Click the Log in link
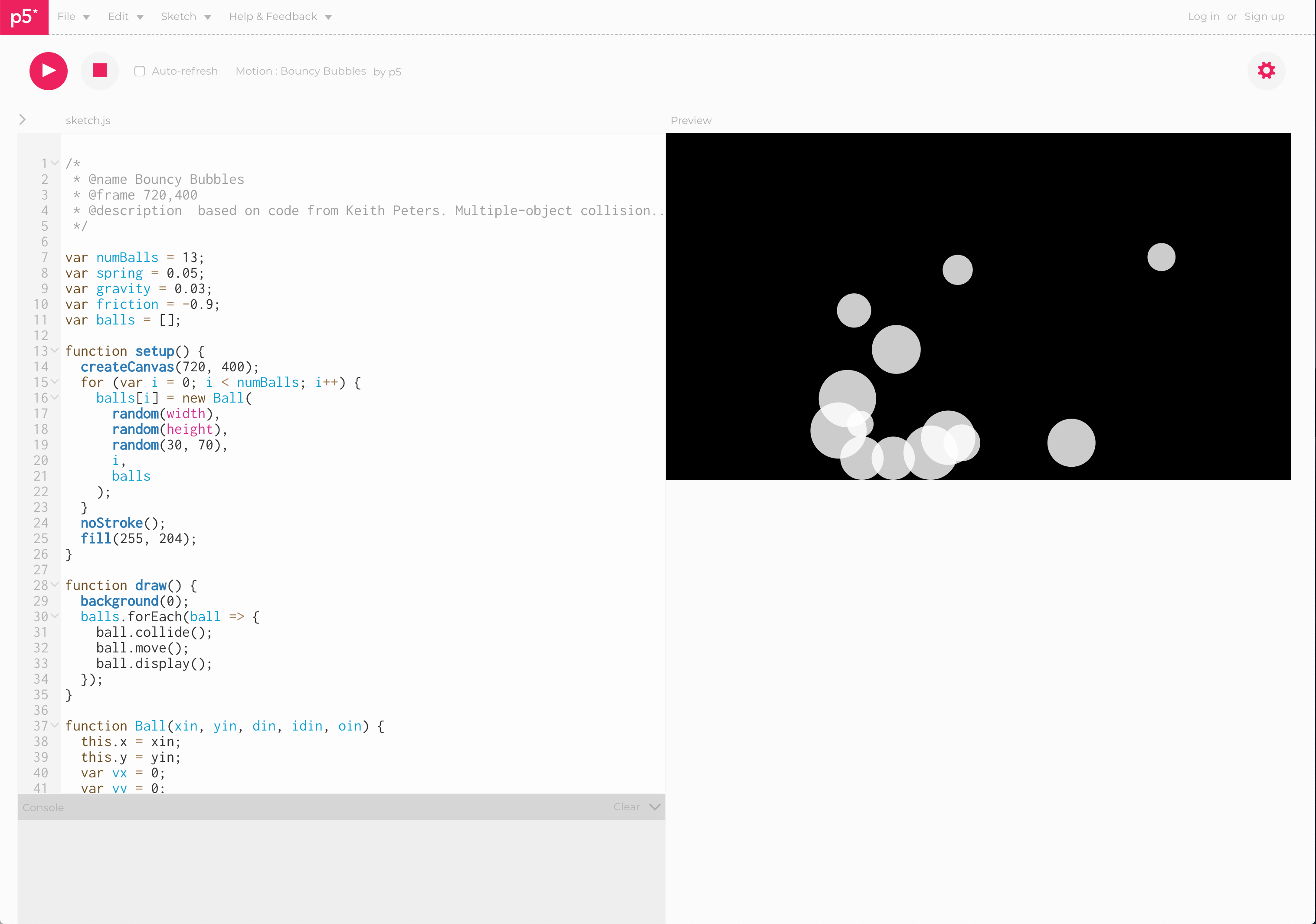Image resolution: width=1316 pixels, height=924 pixels. coord(1203,16)
